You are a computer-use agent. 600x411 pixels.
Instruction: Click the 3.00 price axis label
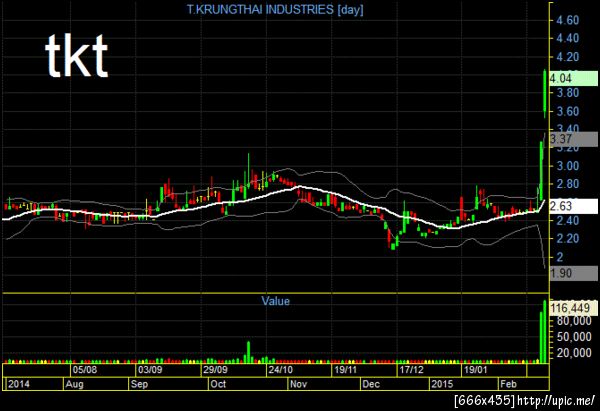[568, 166]
